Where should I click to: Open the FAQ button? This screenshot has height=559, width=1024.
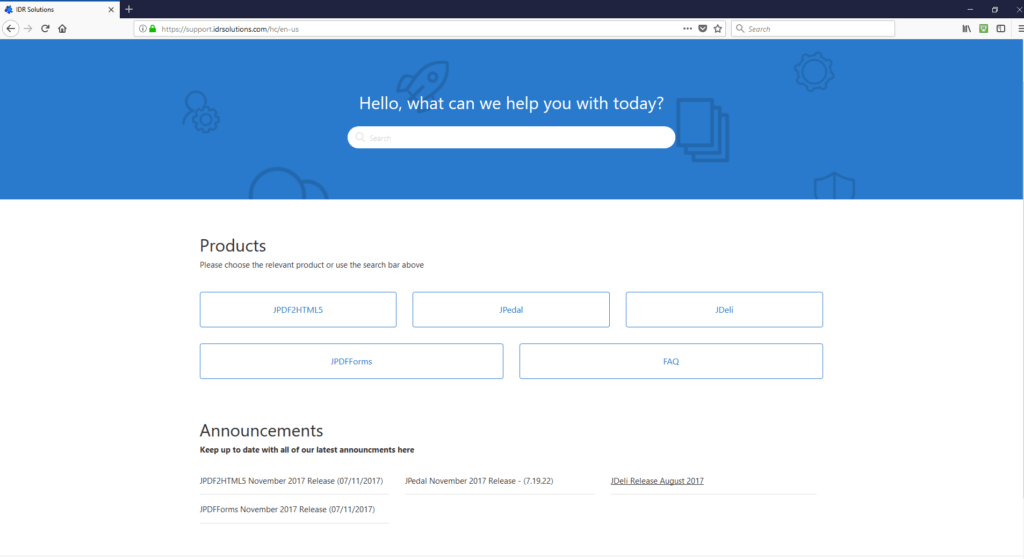tap(671, 361)
